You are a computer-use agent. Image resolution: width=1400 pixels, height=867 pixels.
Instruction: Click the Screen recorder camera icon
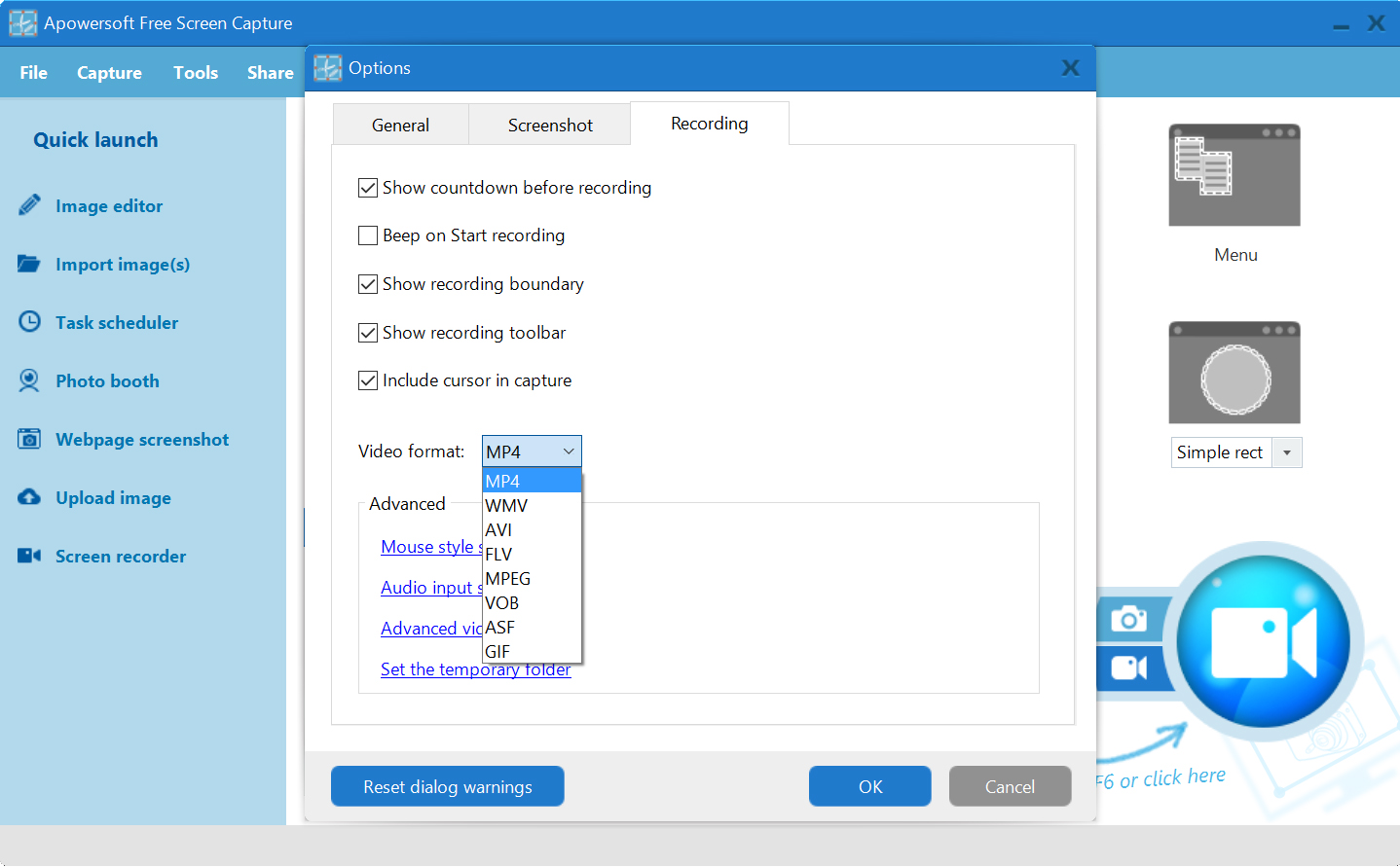click(29, 556)
